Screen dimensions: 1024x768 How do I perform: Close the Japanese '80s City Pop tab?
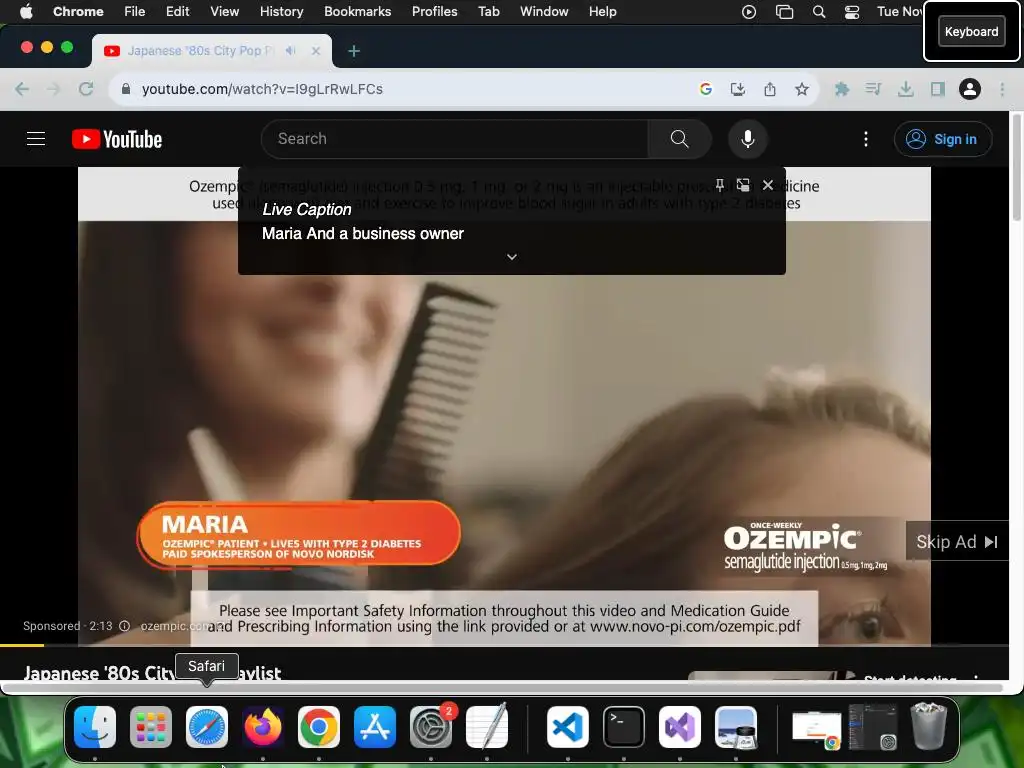pyautogui.click(x=315, y=50)
